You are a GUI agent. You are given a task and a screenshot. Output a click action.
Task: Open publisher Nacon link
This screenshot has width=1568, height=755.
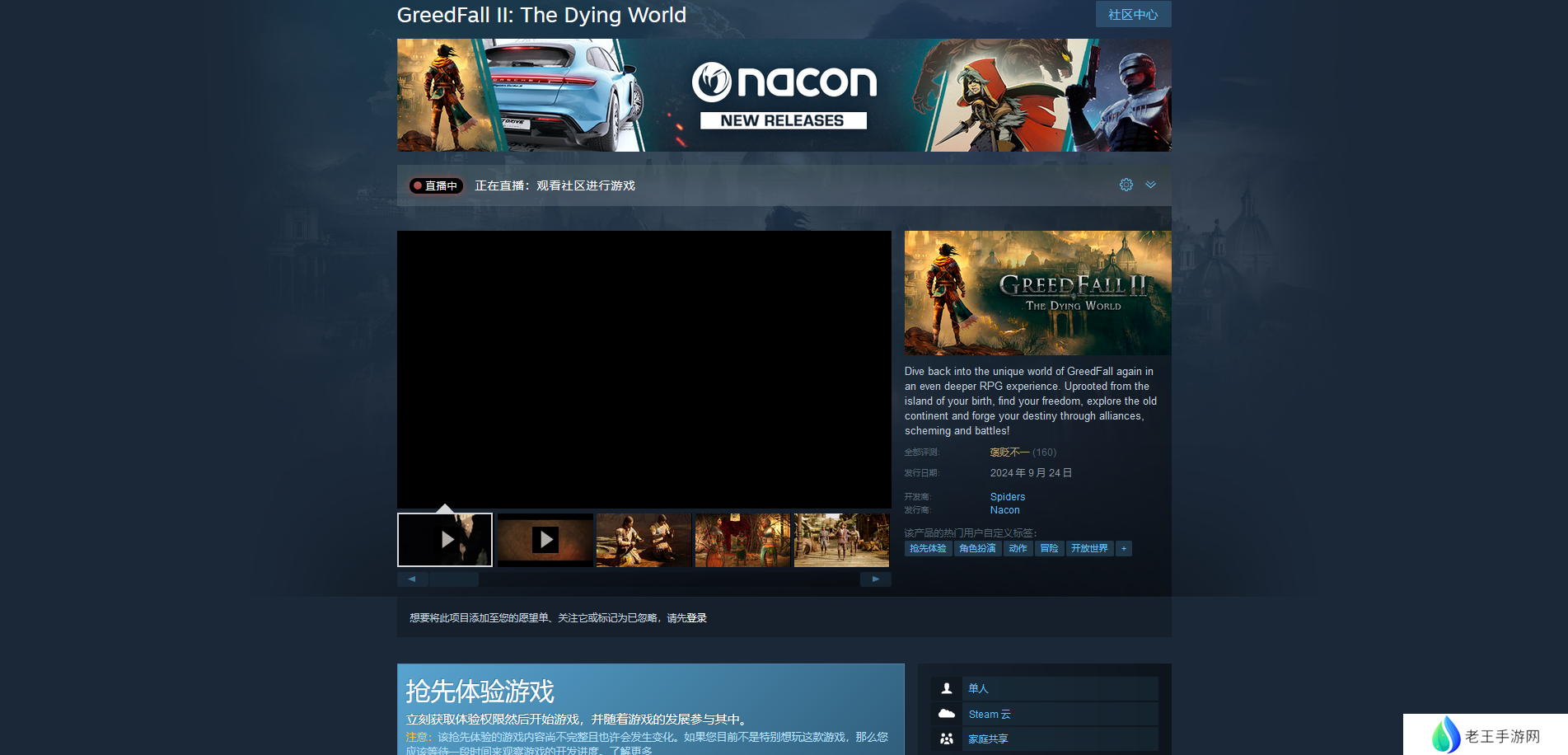[x=1004, y=510]
